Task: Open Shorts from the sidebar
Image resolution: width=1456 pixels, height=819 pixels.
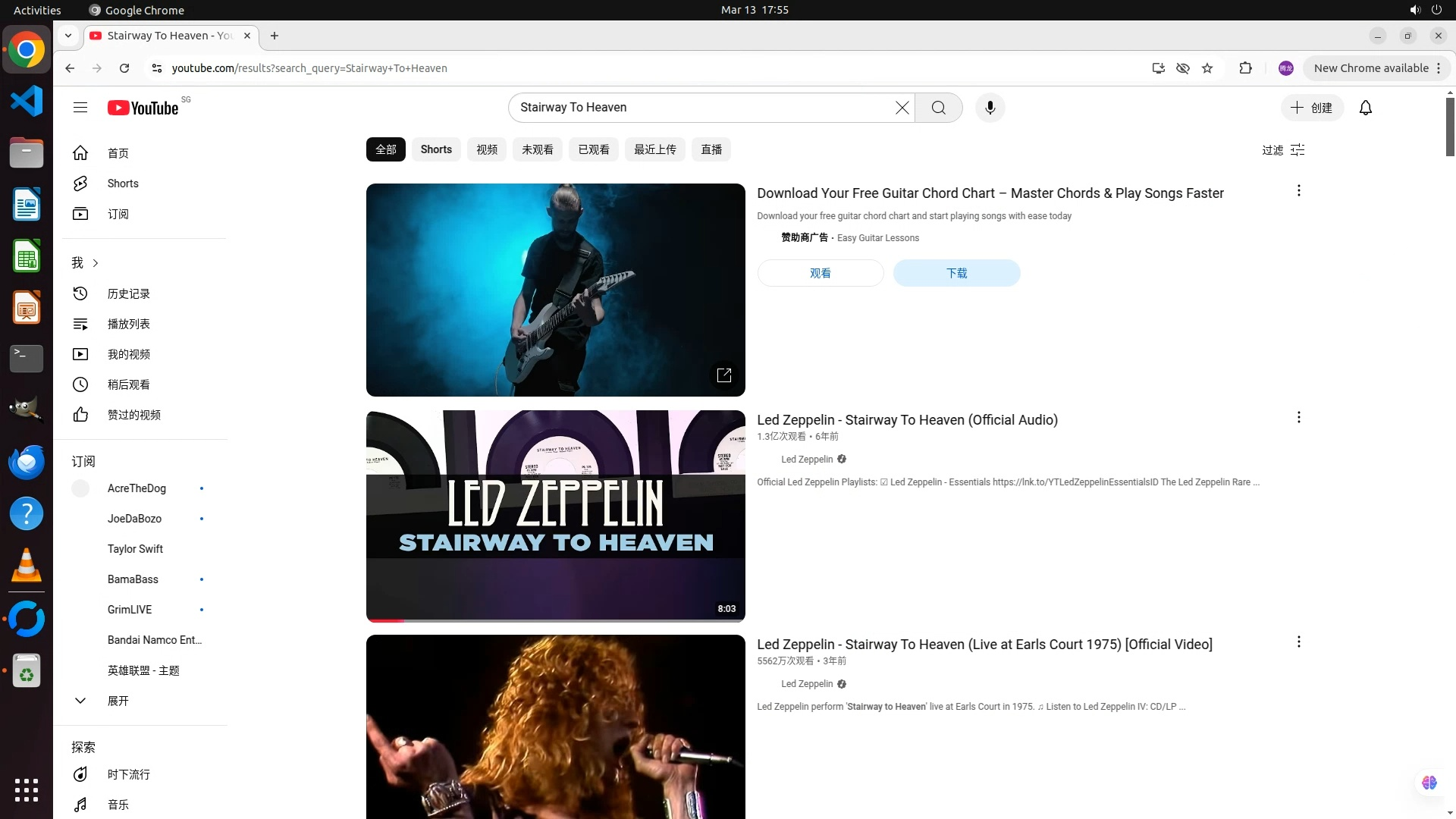Action: pyautogui.click(x=122, y=184)
